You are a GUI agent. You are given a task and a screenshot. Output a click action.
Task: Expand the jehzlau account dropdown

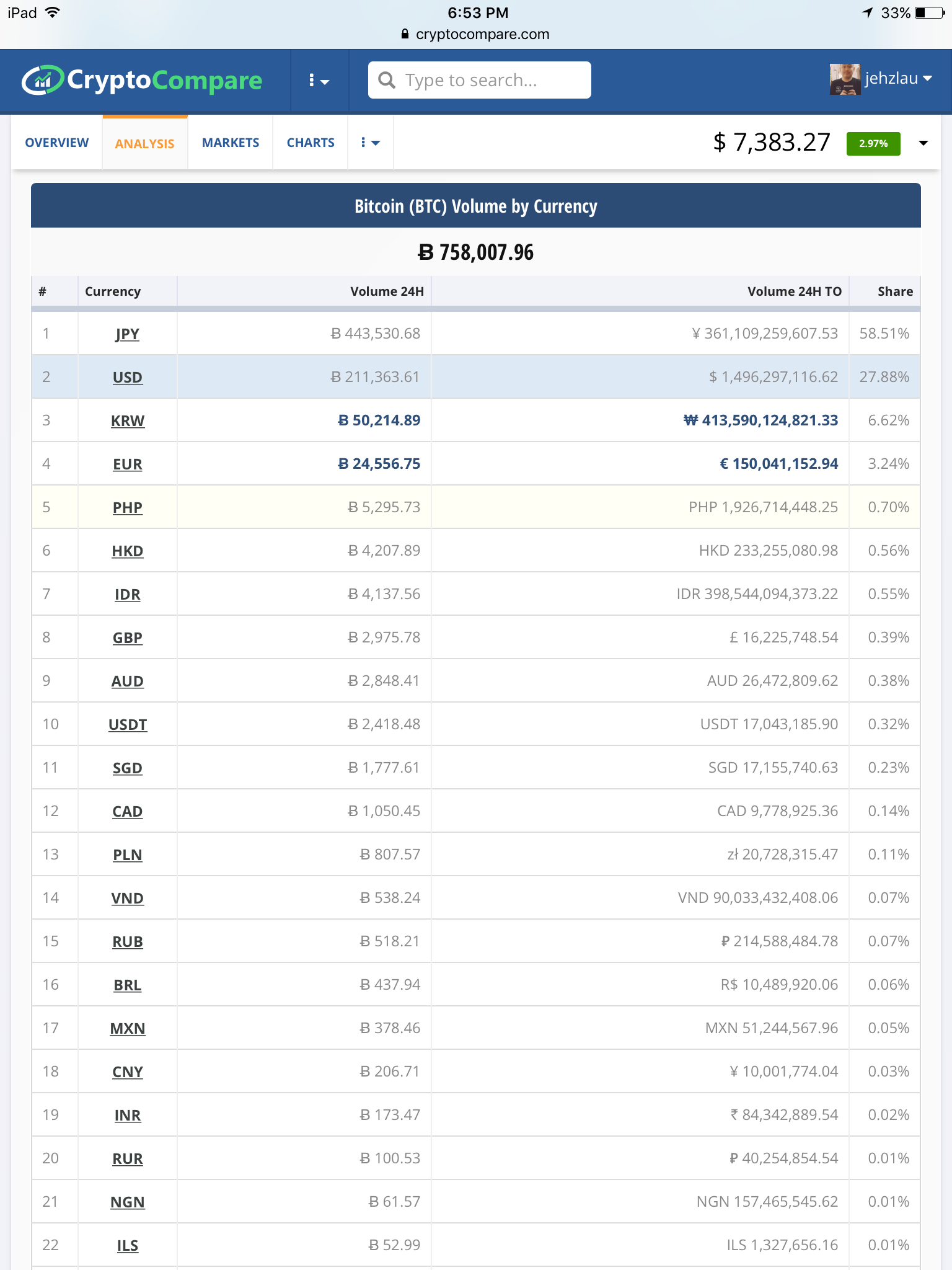tap(928, 79)
